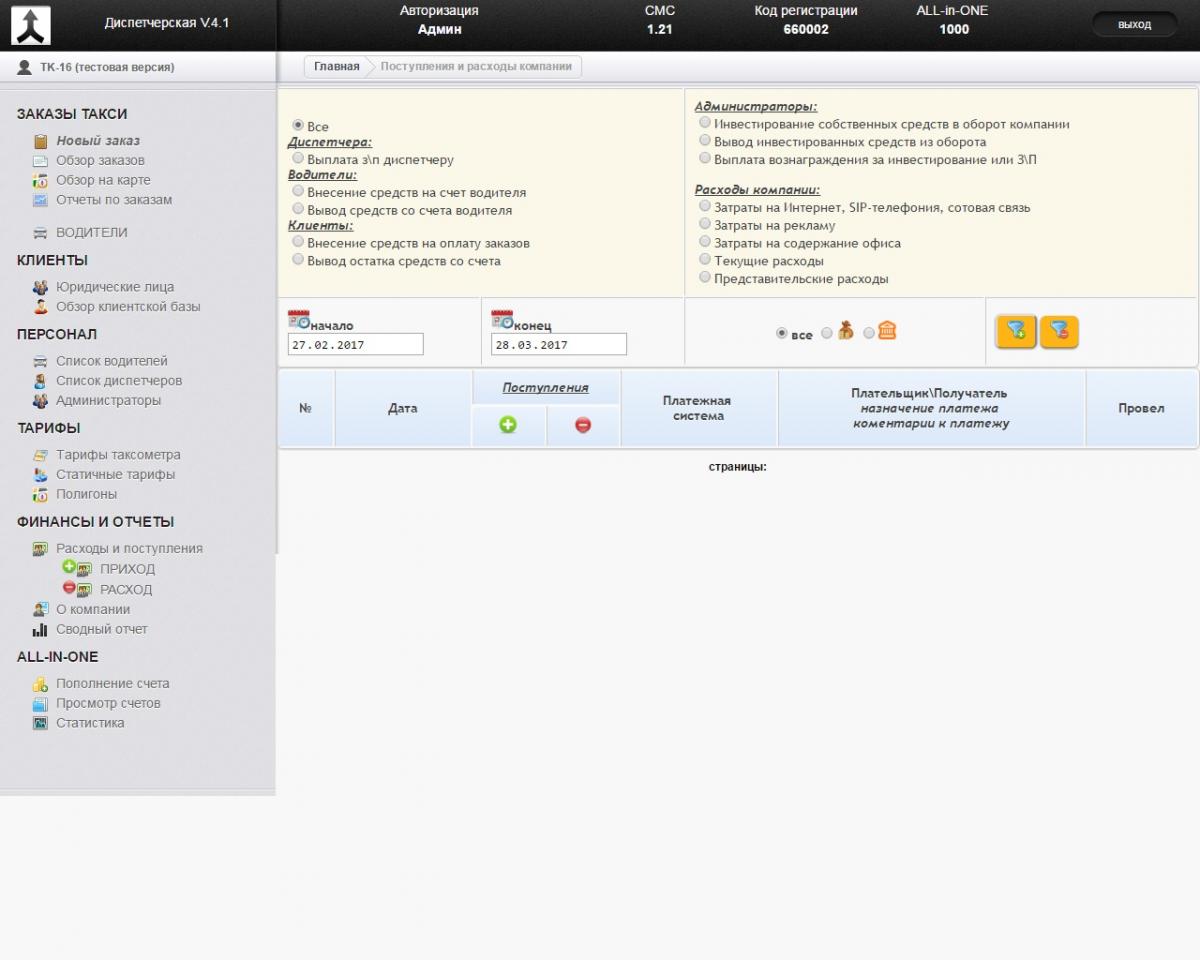Click the 'выход' logout button

(1134, 25)
